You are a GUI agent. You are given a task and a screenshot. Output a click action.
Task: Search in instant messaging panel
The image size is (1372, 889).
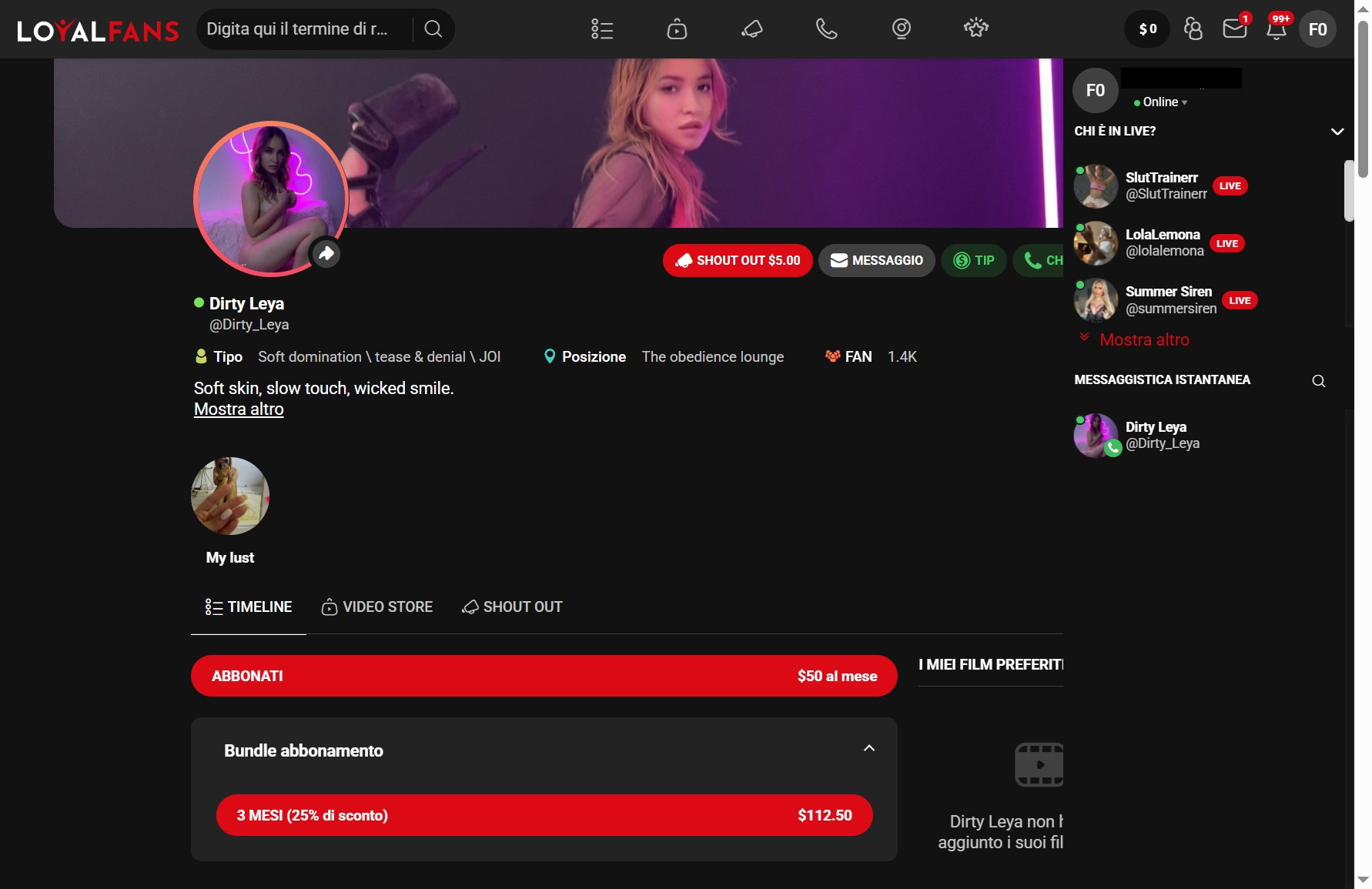1318,381
